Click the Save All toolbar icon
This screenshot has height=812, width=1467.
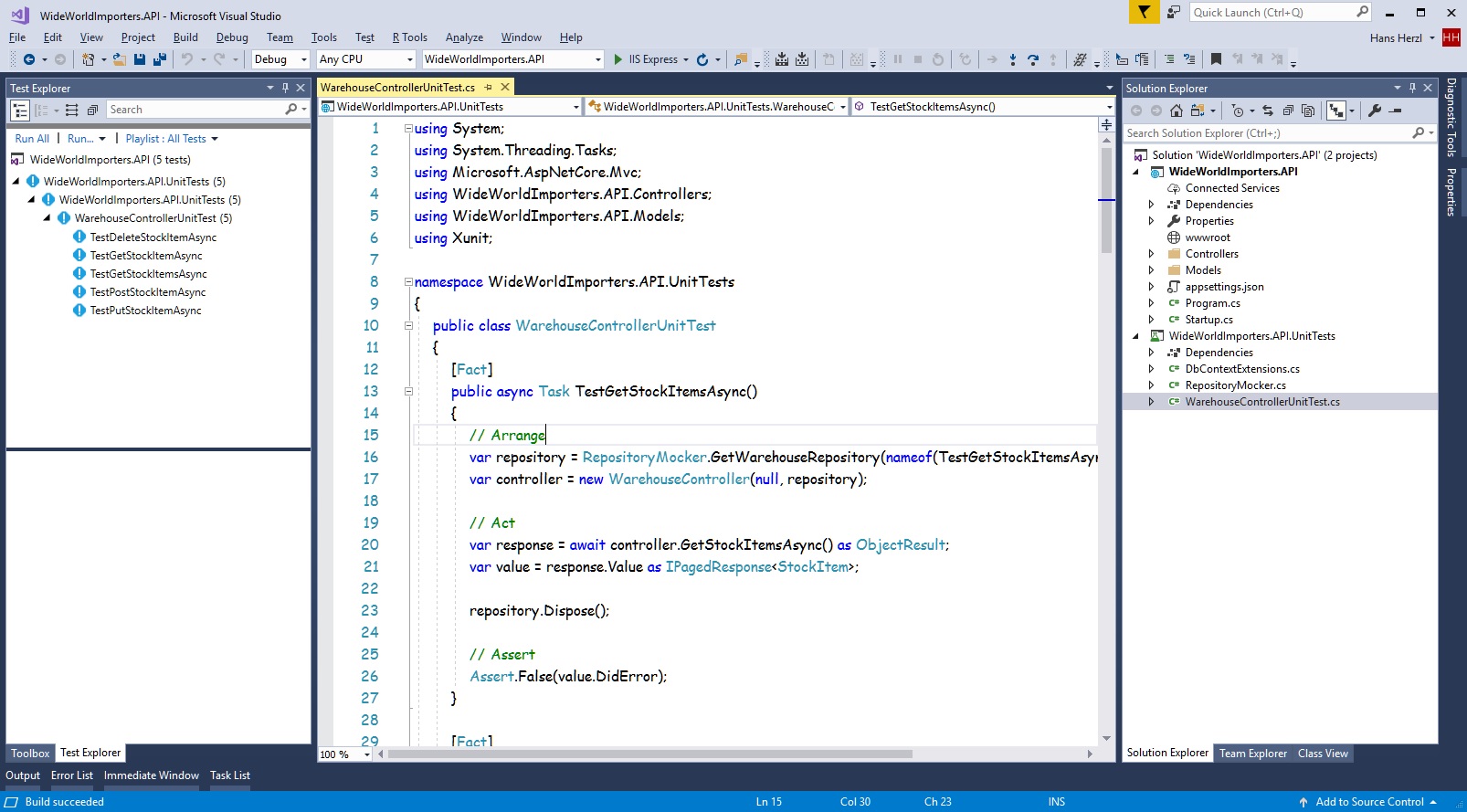pyautogui.click(x=159, y=59)
